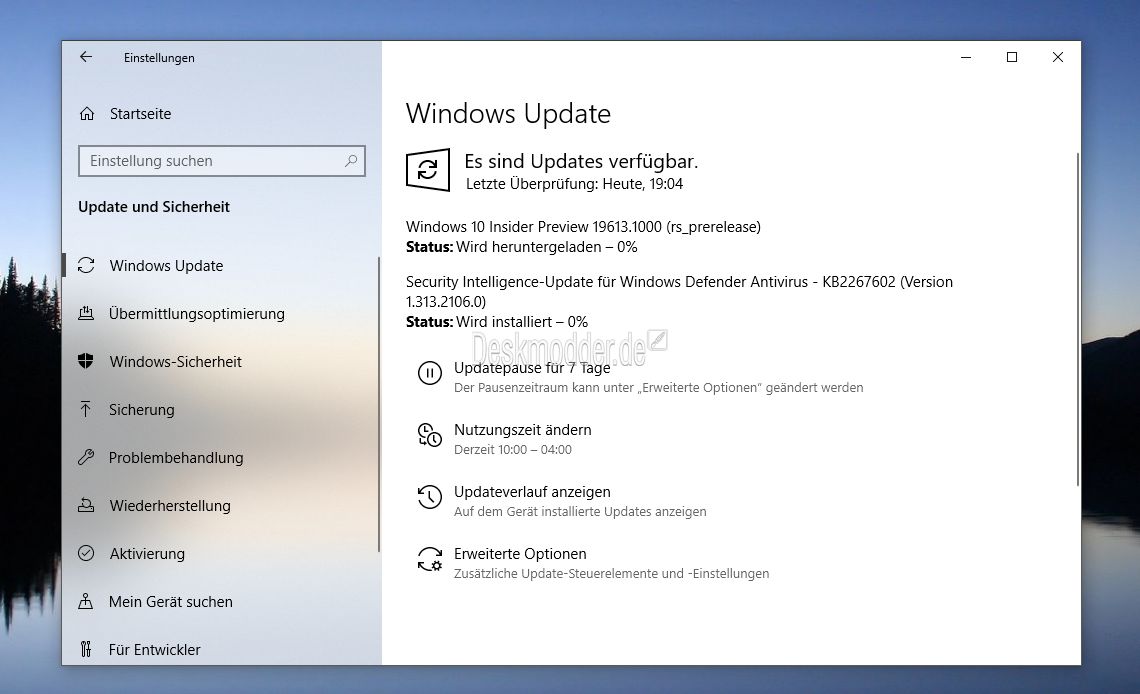This screenshot has width=1140, height=694.
Task: Click the Für Entwickler tools icon
Action: tap(86, 649)
